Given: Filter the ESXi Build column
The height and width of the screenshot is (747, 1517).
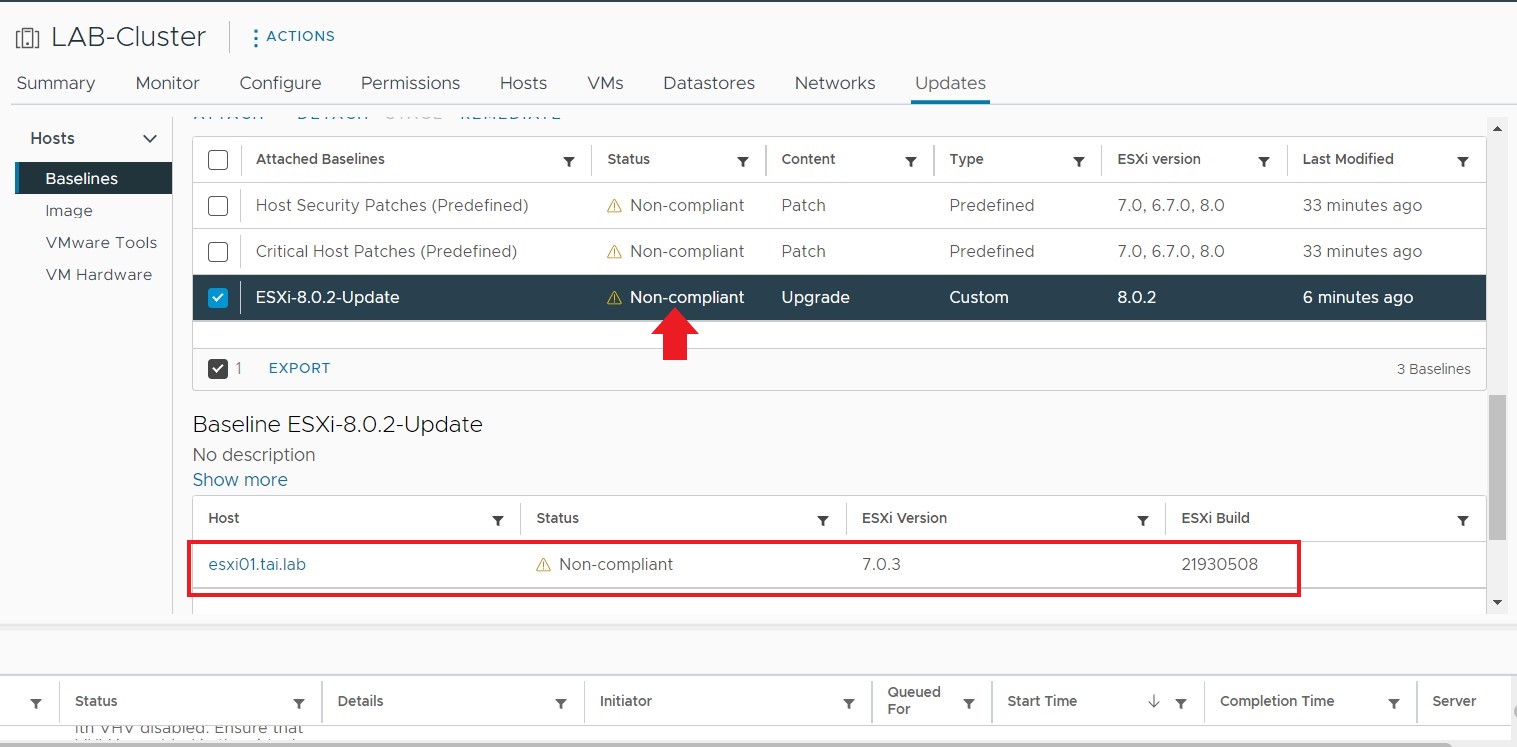Looking at the screenshot, I should [1463, 520].
